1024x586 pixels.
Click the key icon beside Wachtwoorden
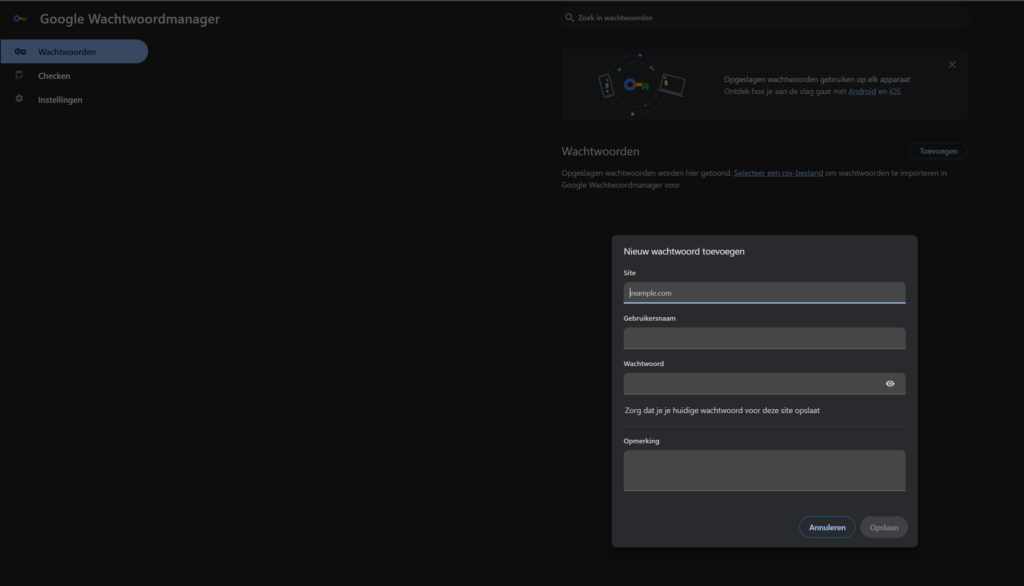pos(20,52)
